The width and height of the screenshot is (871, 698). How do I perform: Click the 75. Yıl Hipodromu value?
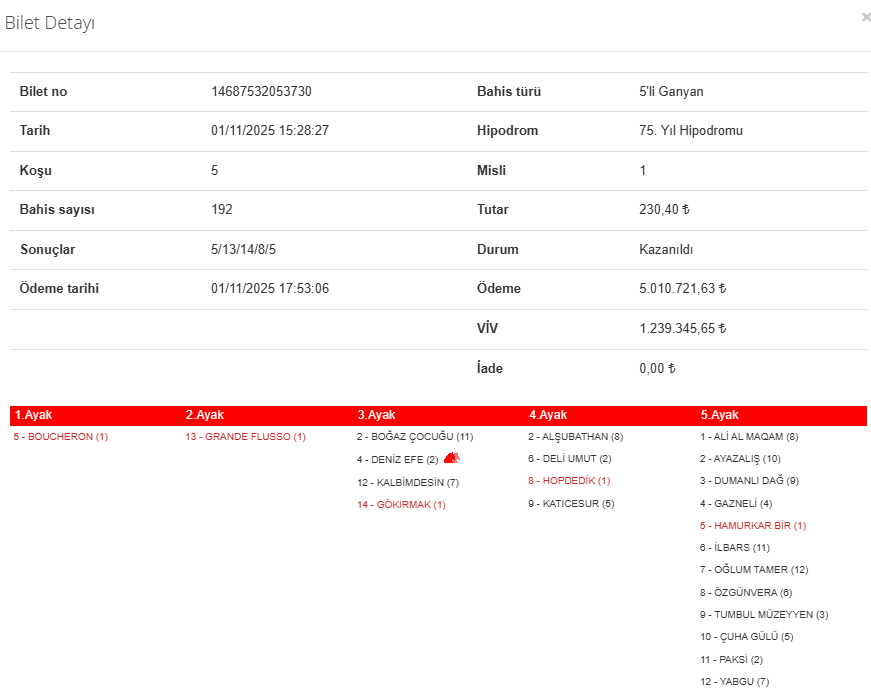[x=691, y=131]
